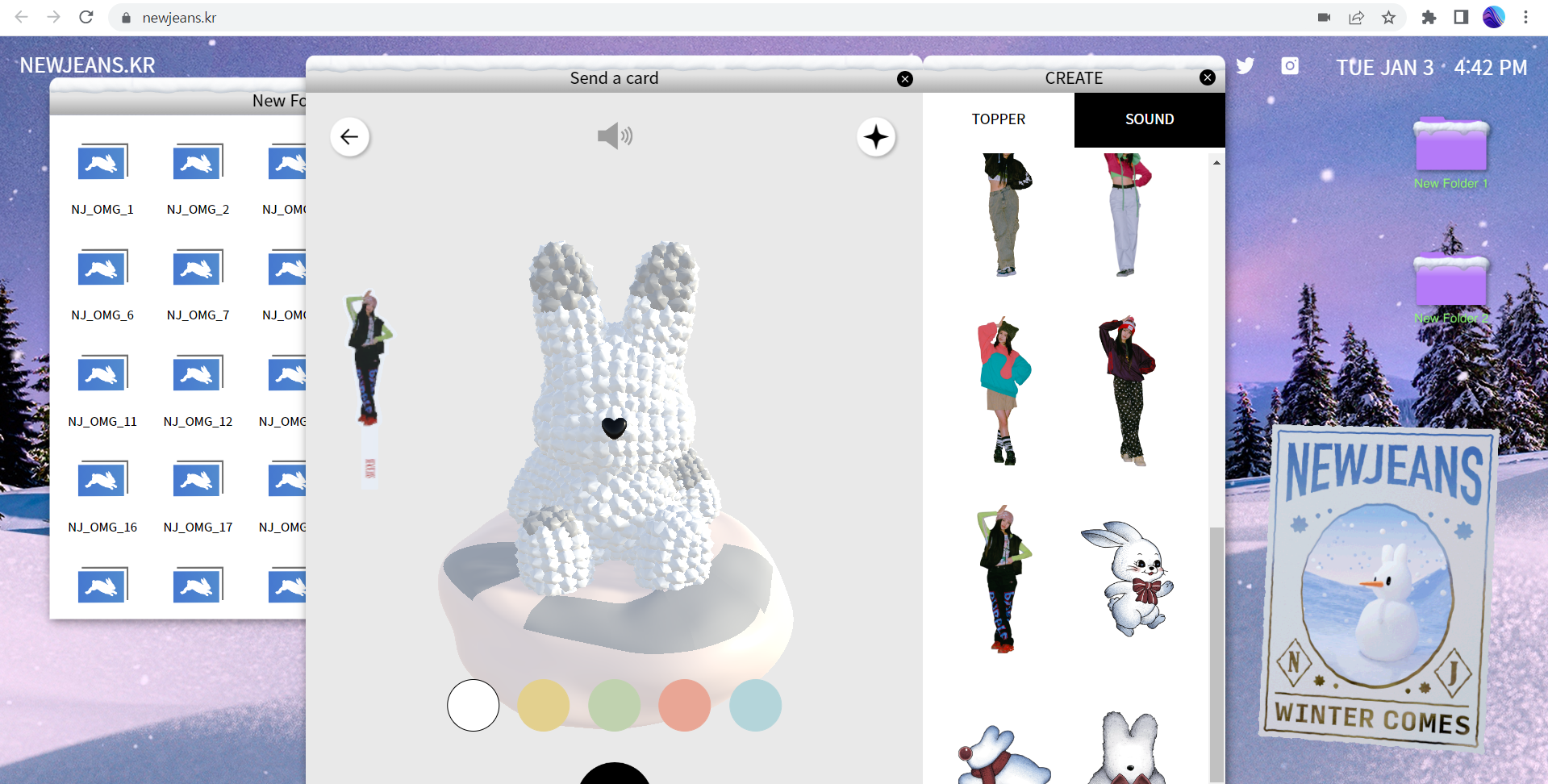1548x784 pixels.
Task: Click the CREATE panel scrollbar thumb
Action: pyautogui.click(x=1216, y=653)
